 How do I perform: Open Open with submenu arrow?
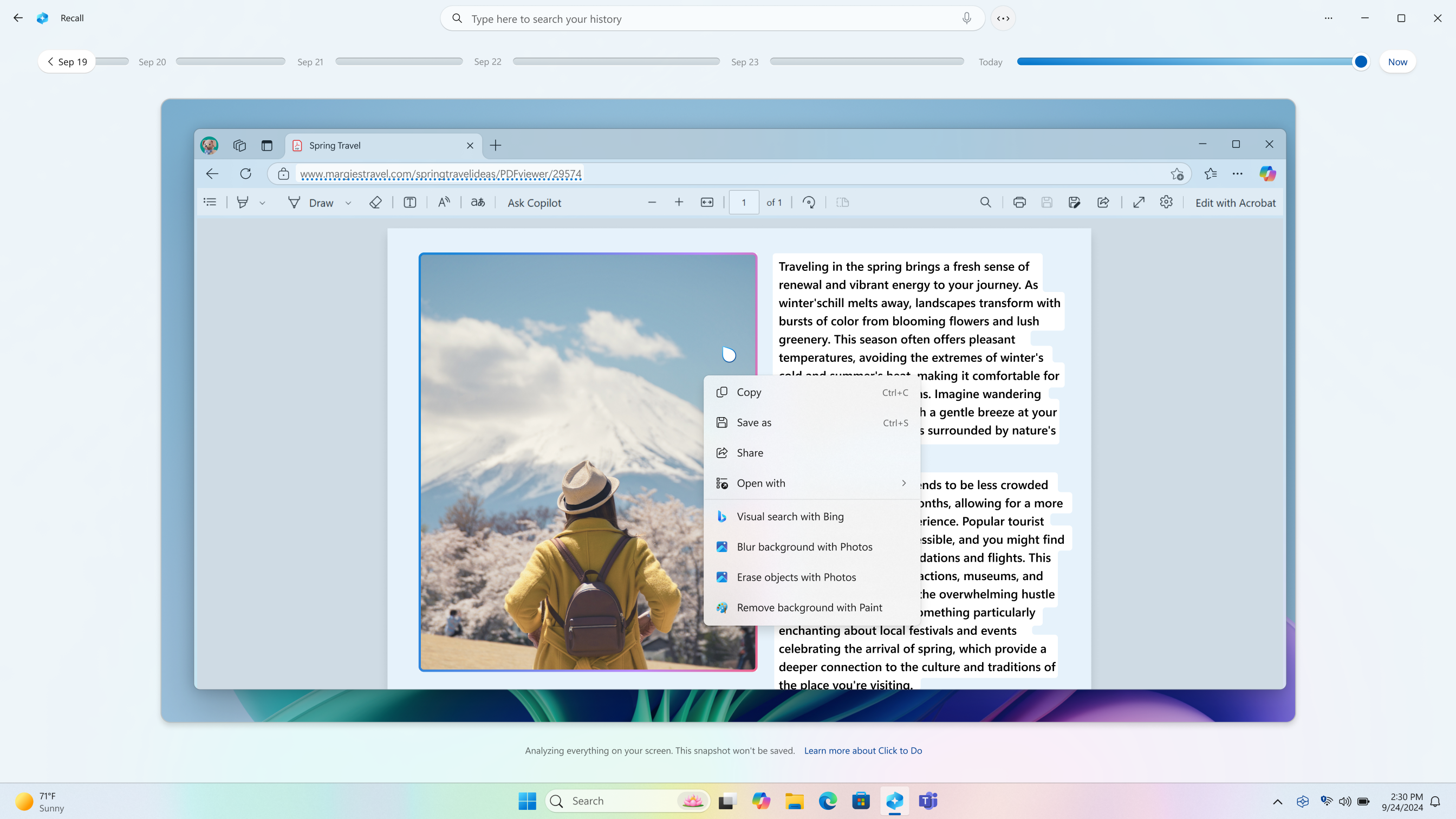click(x=904, y=483)
